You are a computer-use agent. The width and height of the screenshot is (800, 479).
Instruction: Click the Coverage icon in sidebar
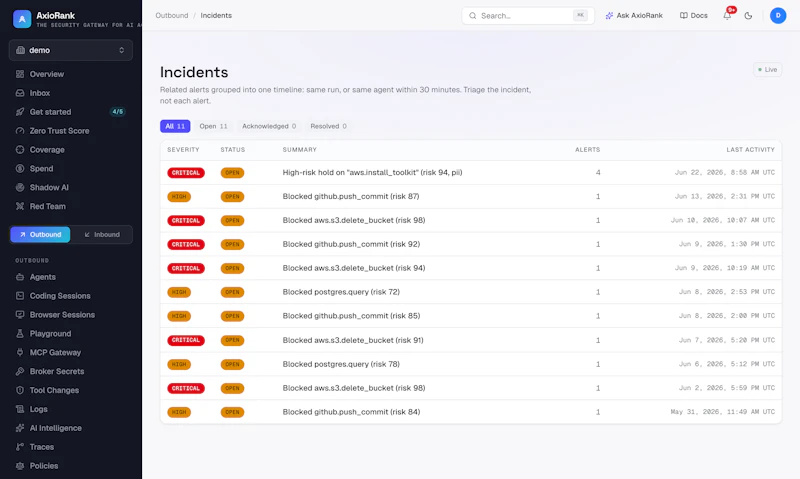point(20,149)
